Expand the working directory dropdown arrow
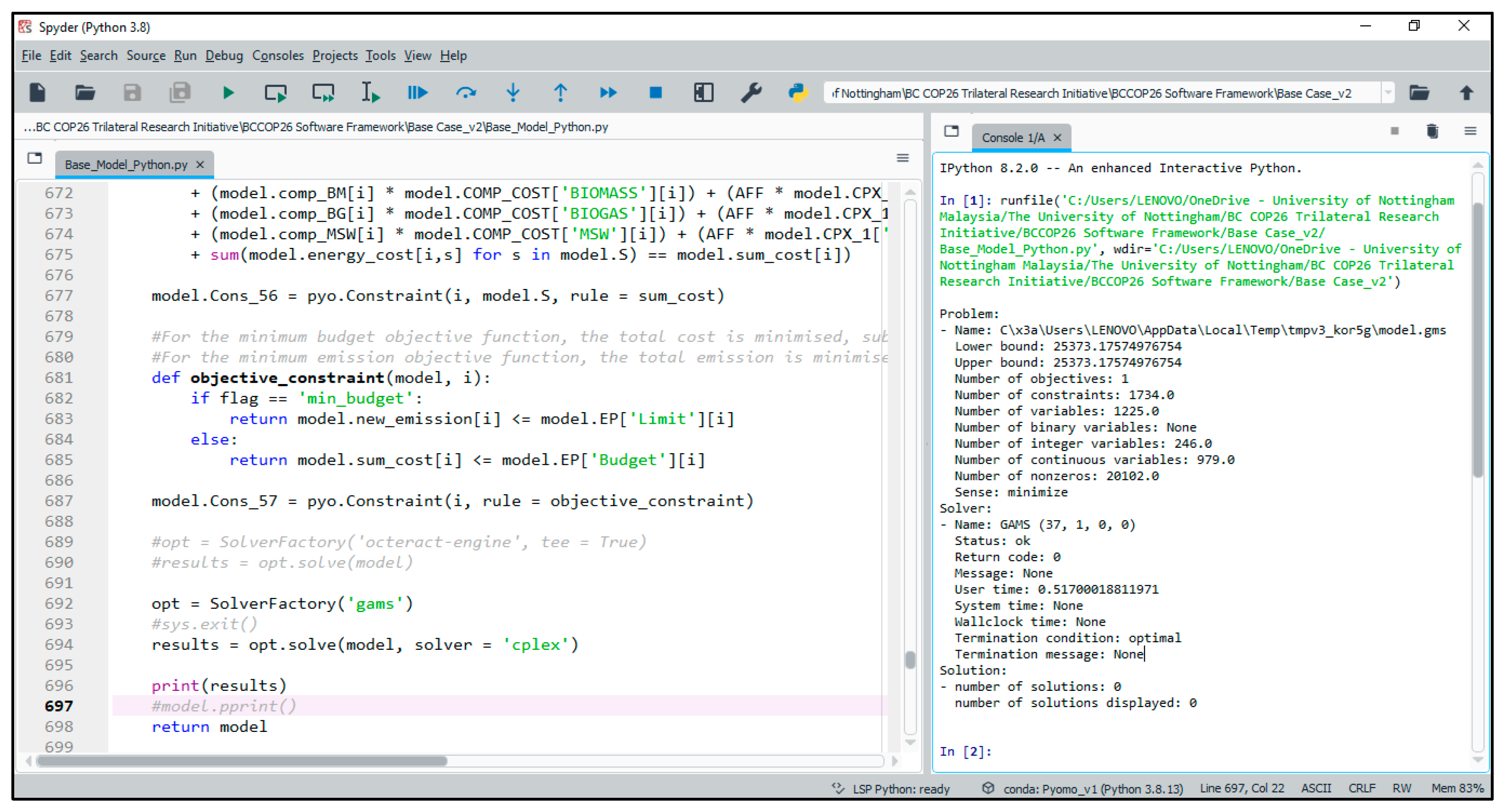 [1388, 93]
